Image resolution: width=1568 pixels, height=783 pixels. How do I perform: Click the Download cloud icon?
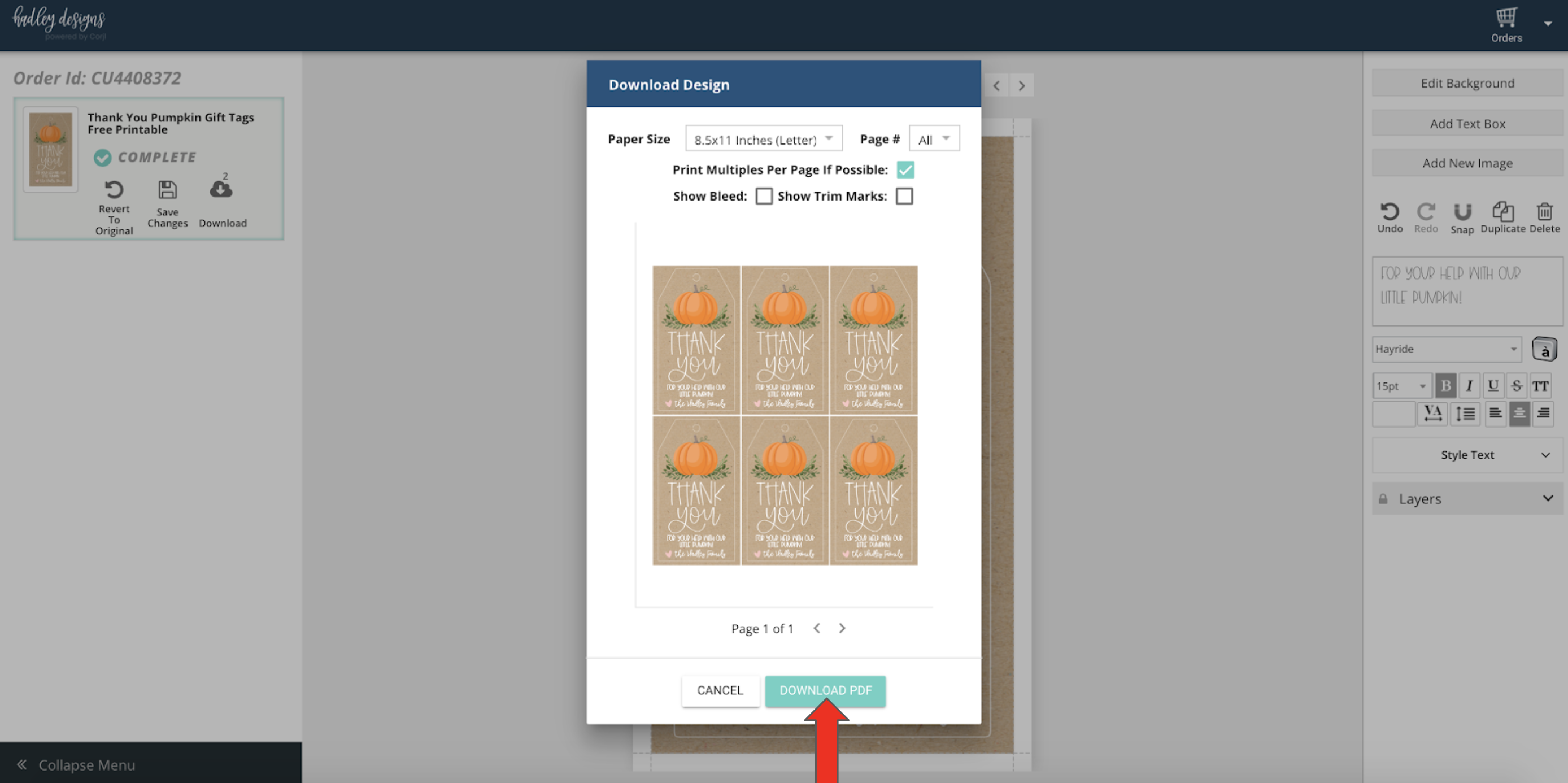pos(221,190)
